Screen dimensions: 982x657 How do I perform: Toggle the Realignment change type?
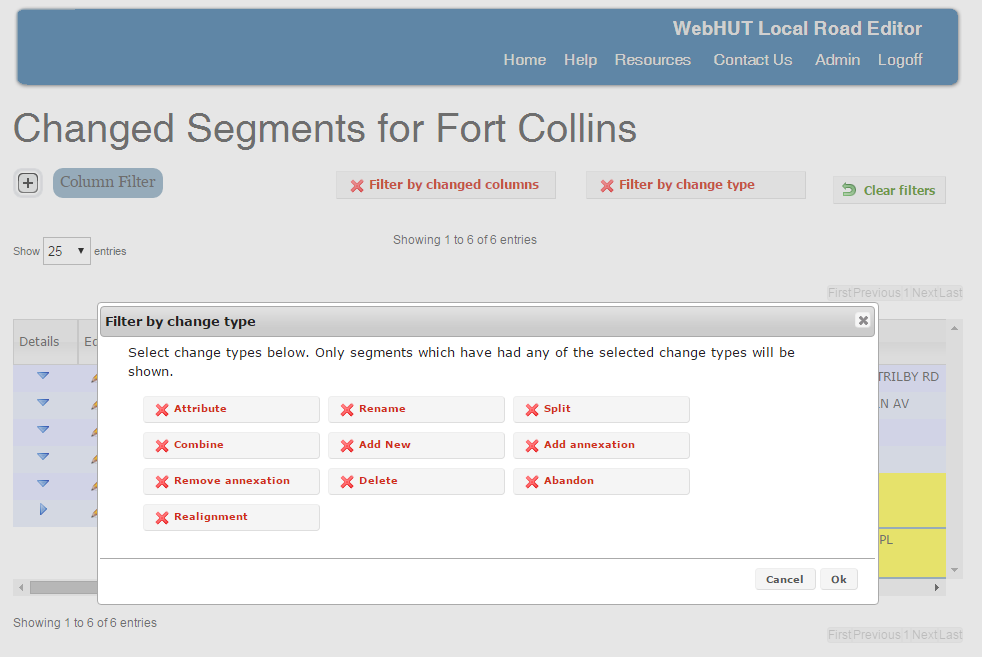[231, 517]
